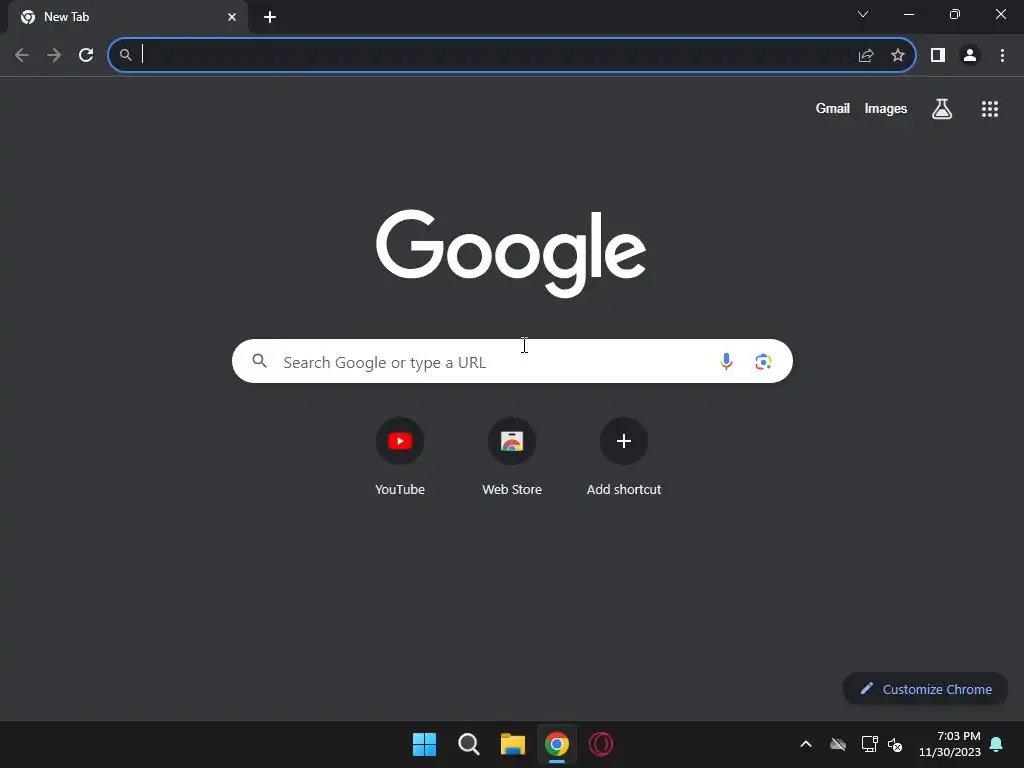Launch Opera from the taskbar
This screenshot has width=1024, height=768.
(601, 744)
